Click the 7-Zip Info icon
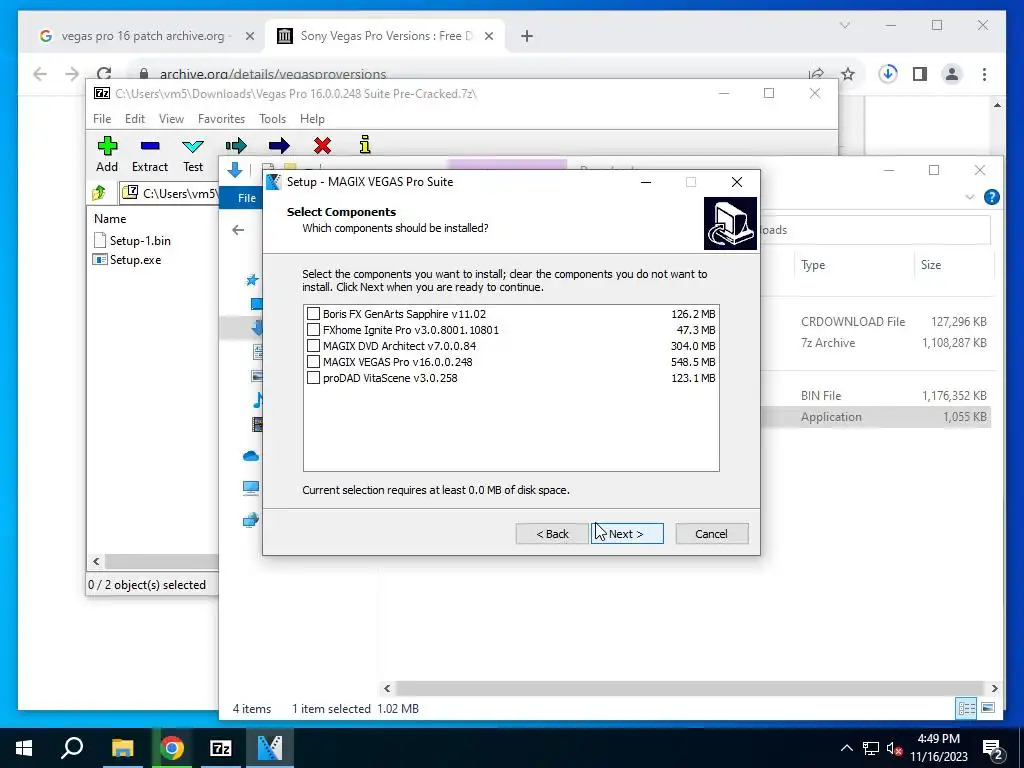The width and height of the screenshot is (1024, 768). [x=365, y=144]
